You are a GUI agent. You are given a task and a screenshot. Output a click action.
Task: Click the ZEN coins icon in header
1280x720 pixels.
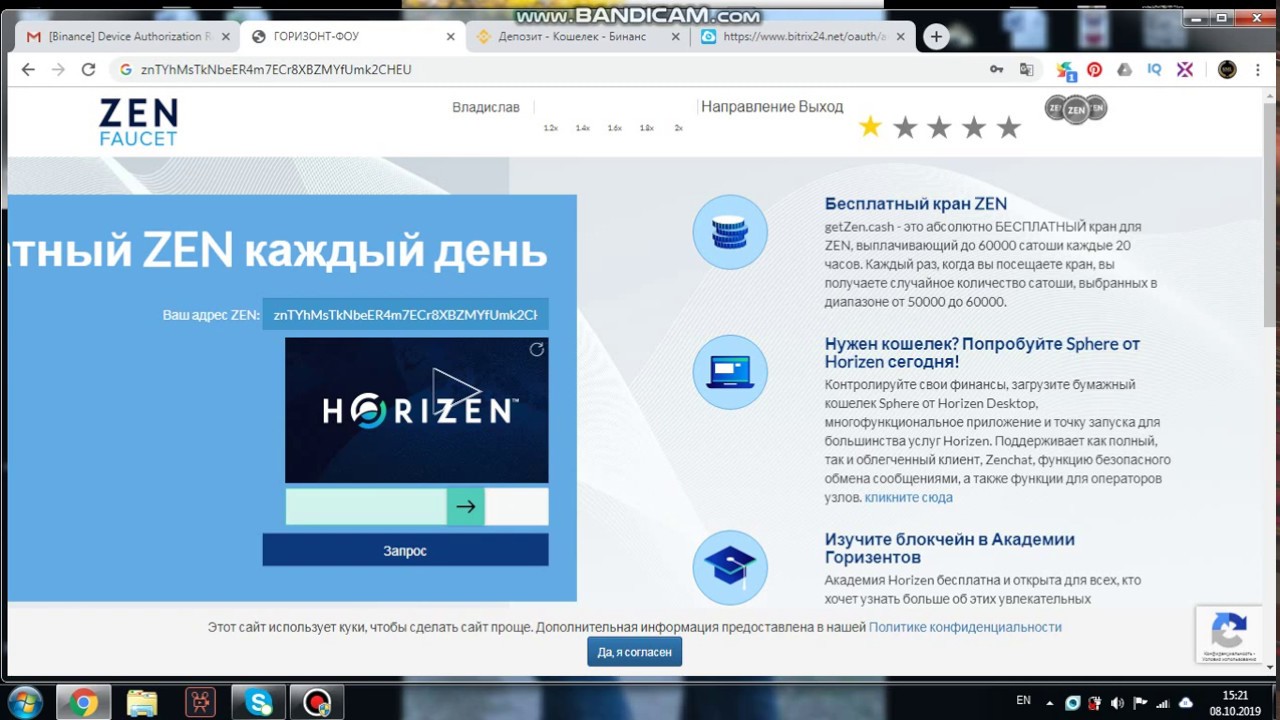tap(1076, 108)
